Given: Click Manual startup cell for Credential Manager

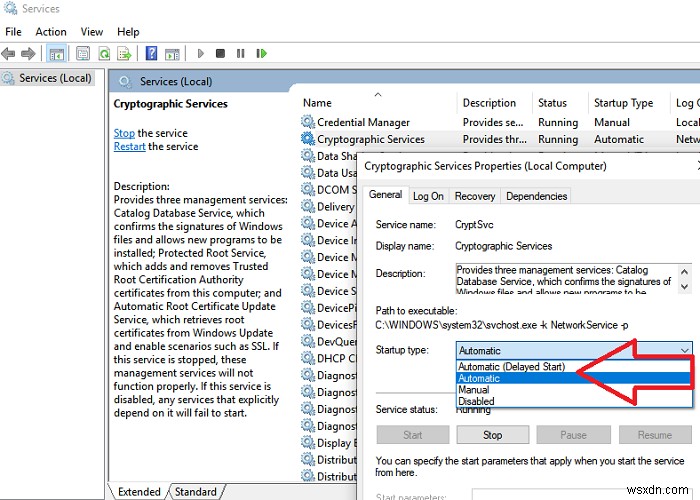Looking at the screenshot, I should point(612,122).
